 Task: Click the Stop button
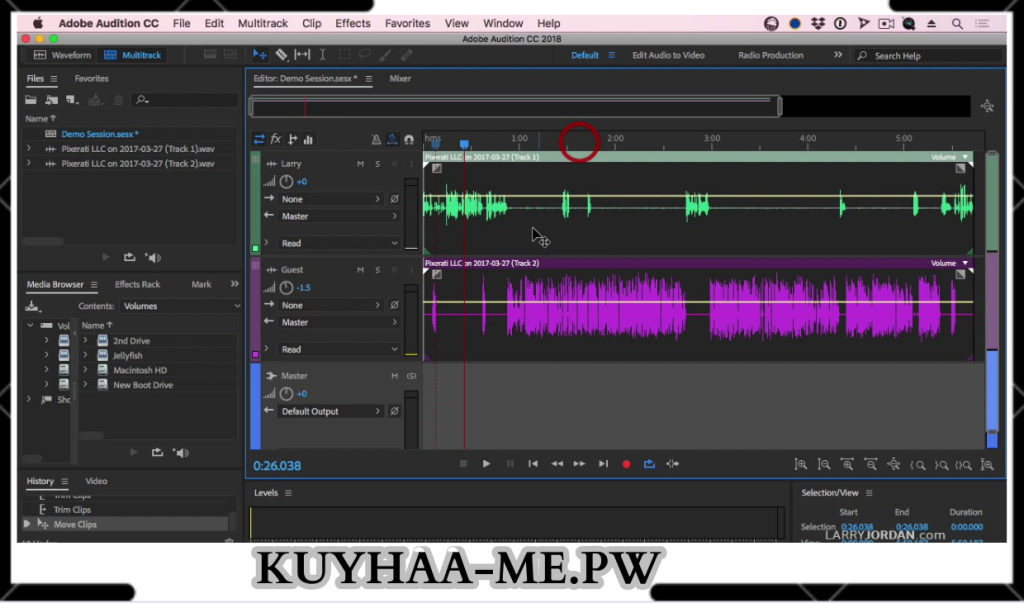[x=463, y=464]
